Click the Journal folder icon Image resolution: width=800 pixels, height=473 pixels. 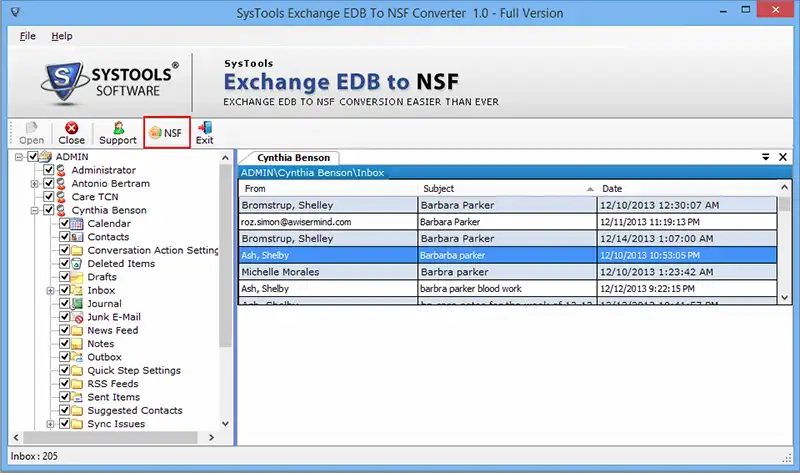tap(77, 303)
